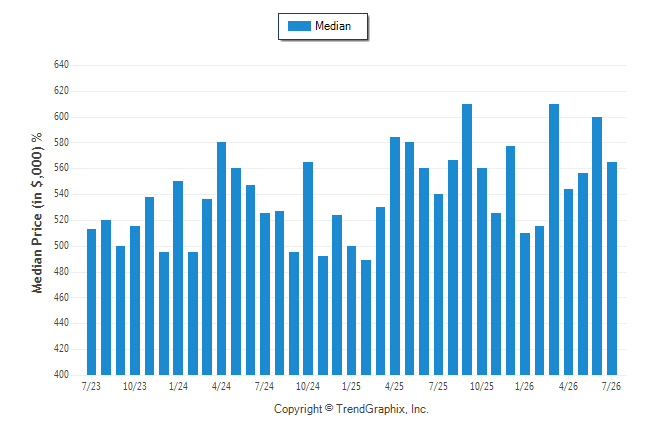646x434 pixels.
Task: Click the 400 y-axis baseline label
Action: (x=61, y=375)
